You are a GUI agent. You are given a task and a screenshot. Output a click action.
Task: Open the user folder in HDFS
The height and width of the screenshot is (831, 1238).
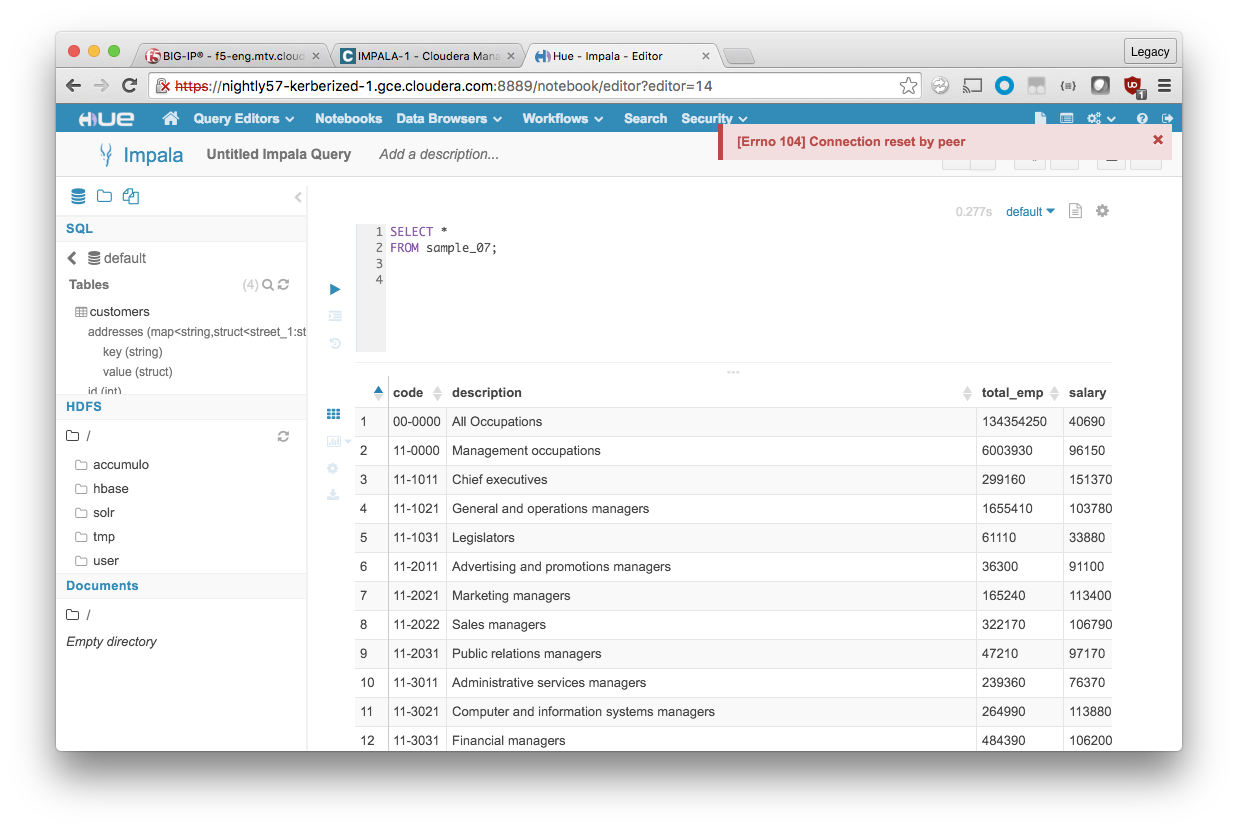click(x=106, y=561)
